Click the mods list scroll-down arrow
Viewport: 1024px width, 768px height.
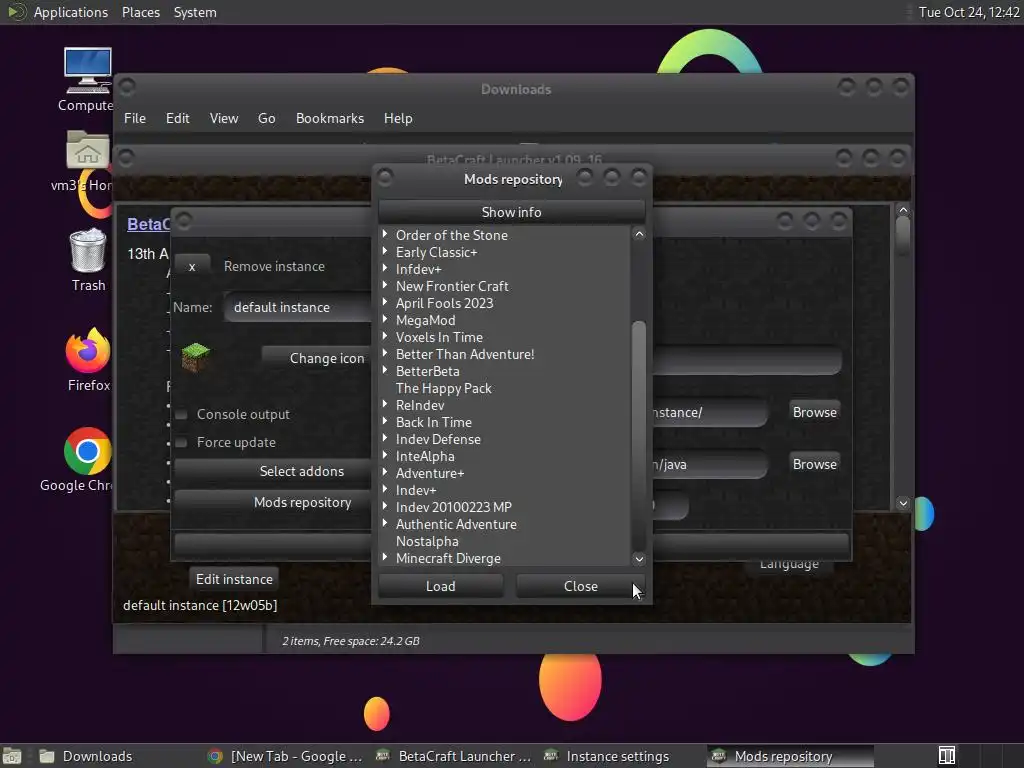(639, 559)
